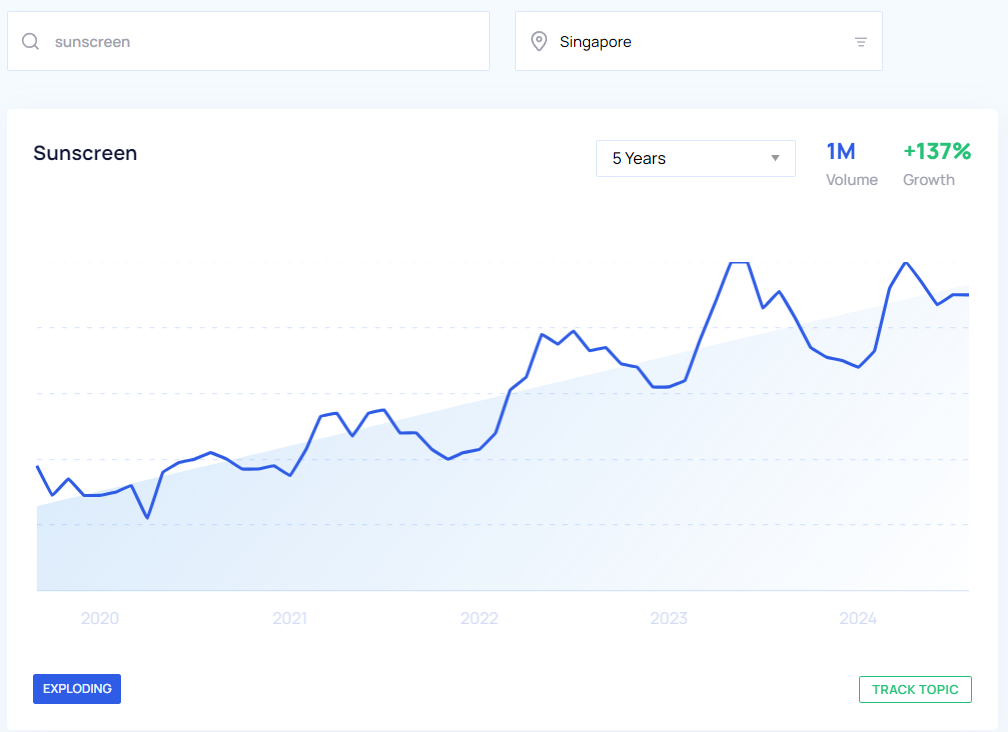This screenshot has height=732, width=1008.
Task: Focus the sunscreen search field
Action: click(x=260, y=42)
